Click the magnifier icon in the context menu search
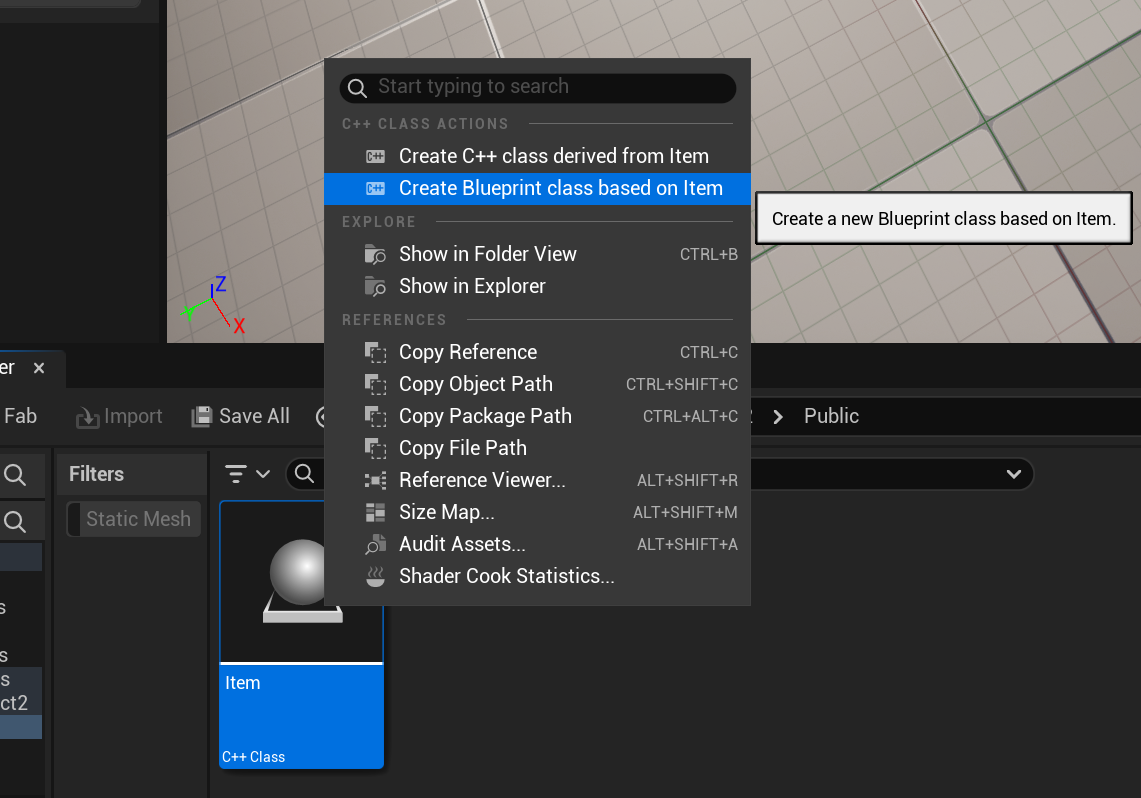Image resolution: width=1141 pixels, height=798 pixels. pyautogui.click(x=357, y=88)
